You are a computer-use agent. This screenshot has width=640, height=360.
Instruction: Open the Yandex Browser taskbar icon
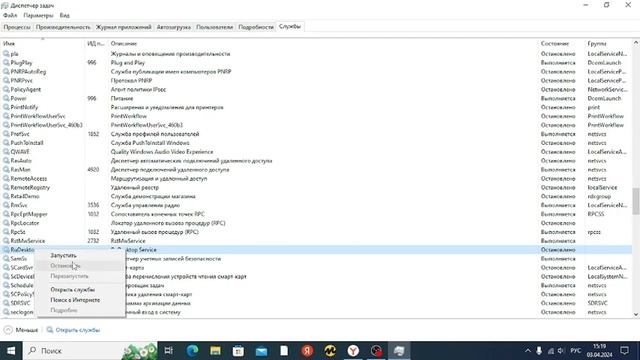353,351
